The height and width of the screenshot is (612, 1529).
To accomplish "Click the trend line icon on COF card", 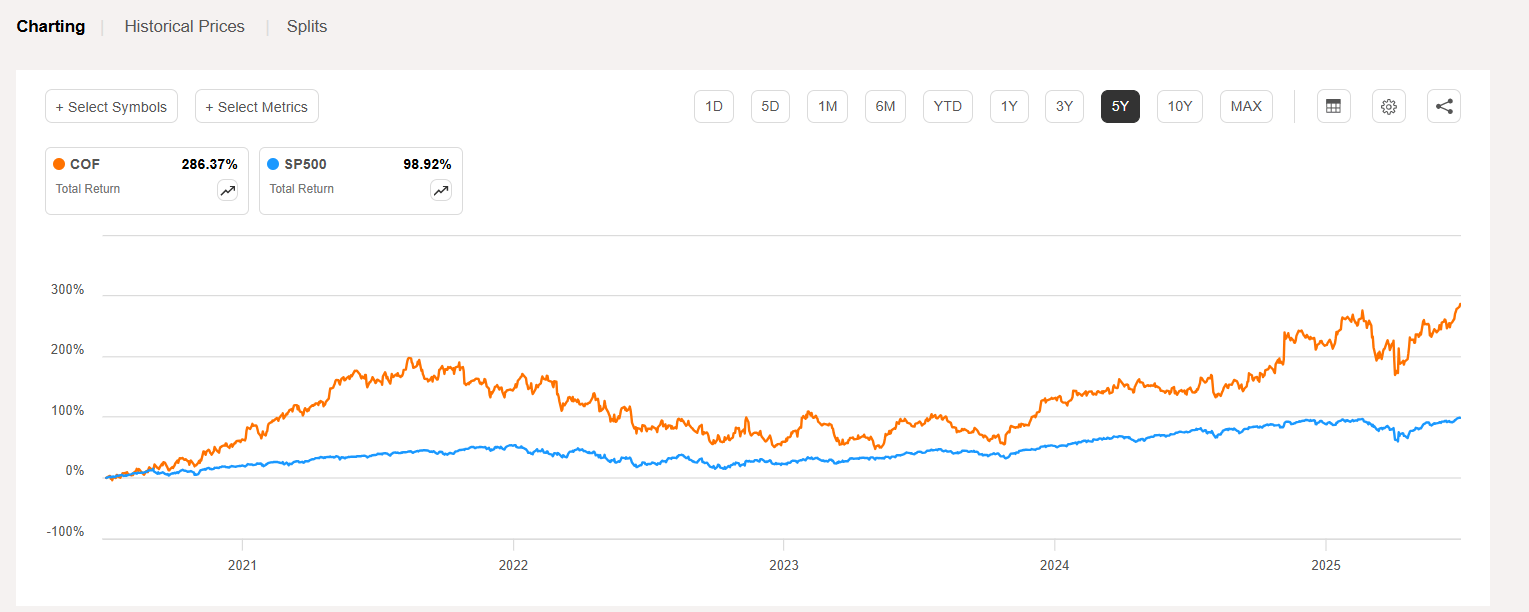I will [227, 190].
